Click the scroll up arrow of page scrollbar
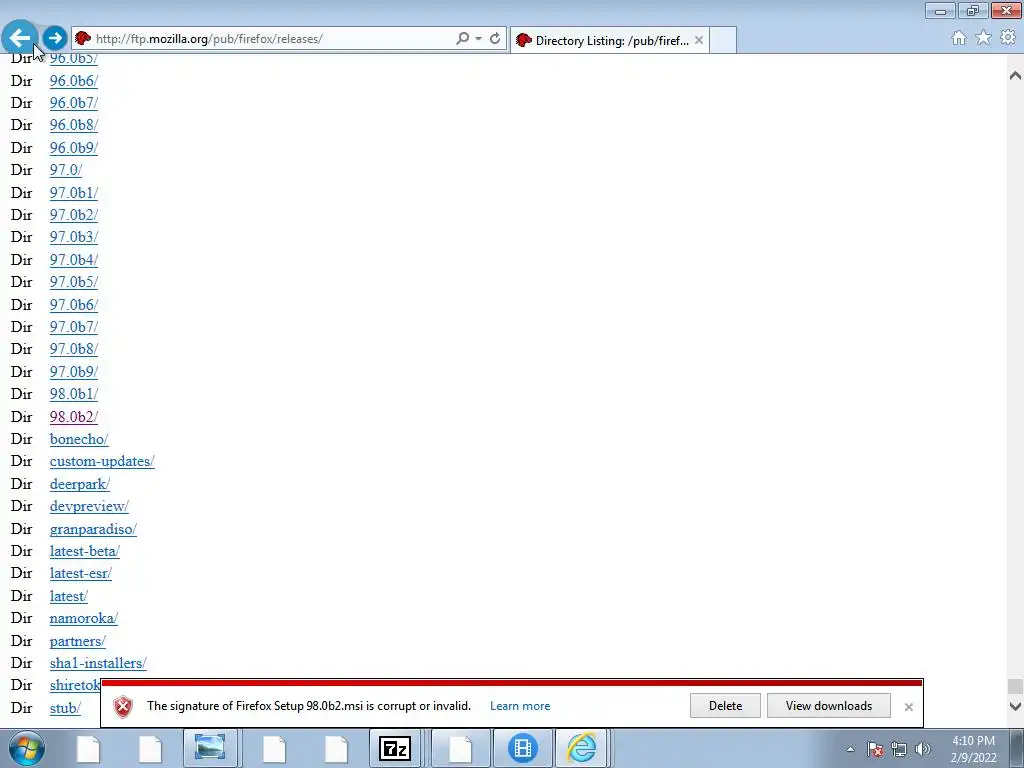 [1015, 76]
